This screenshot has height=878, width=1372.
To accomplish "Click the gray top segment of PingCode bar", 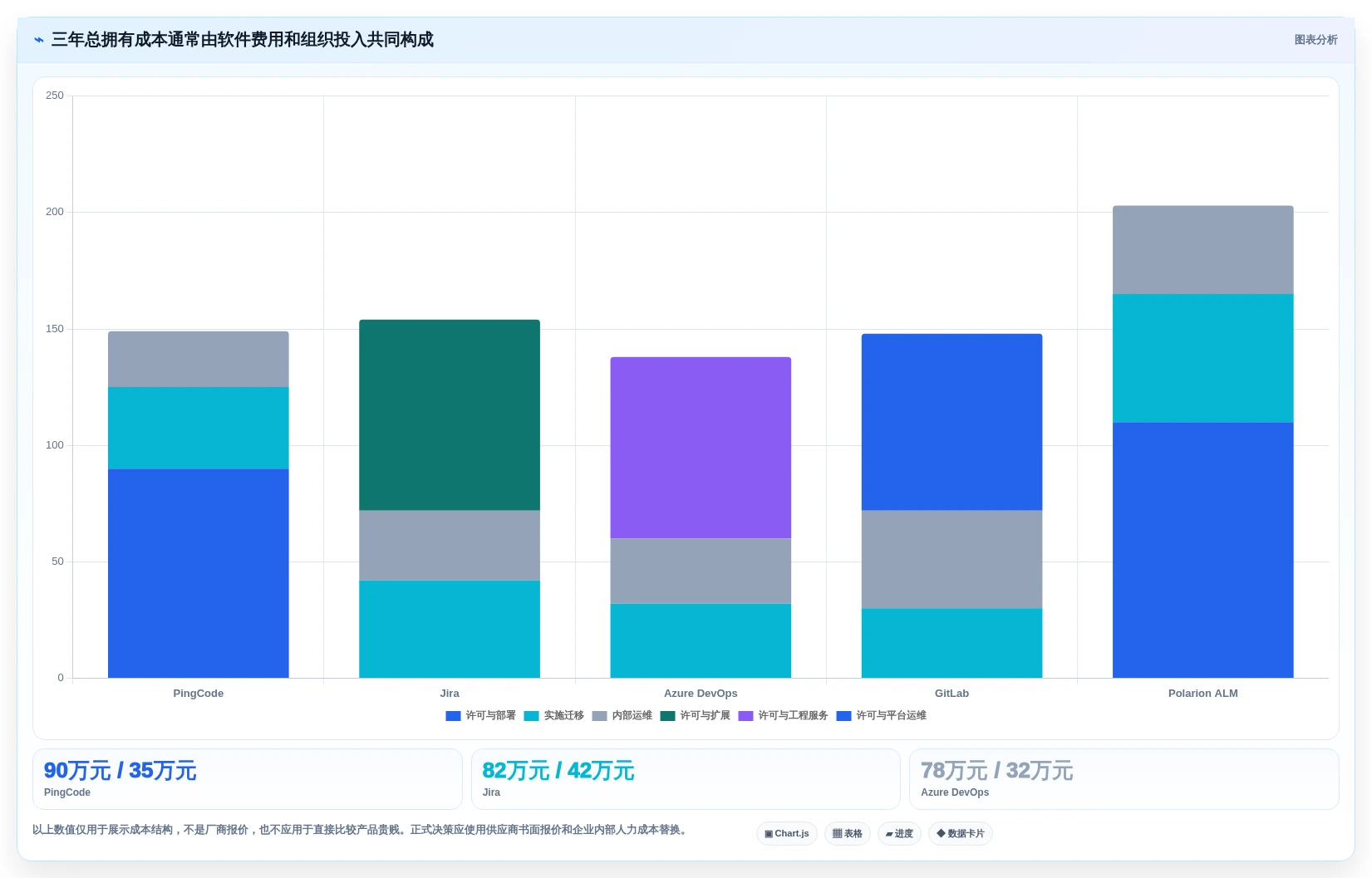I will coord(199,360).
